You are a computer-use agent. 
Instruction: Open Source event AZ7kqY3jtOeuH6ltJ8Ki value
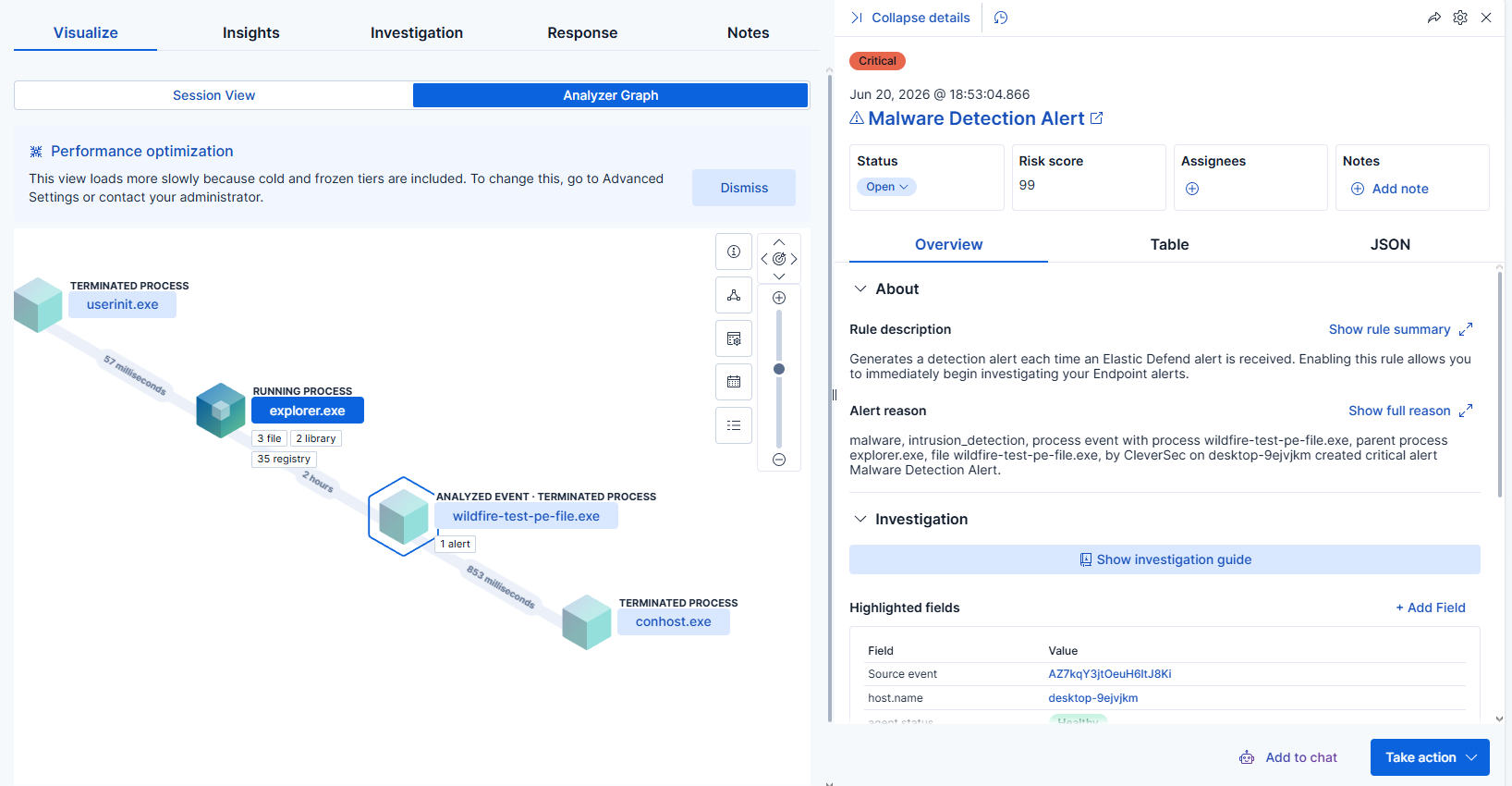[1109, 674]
